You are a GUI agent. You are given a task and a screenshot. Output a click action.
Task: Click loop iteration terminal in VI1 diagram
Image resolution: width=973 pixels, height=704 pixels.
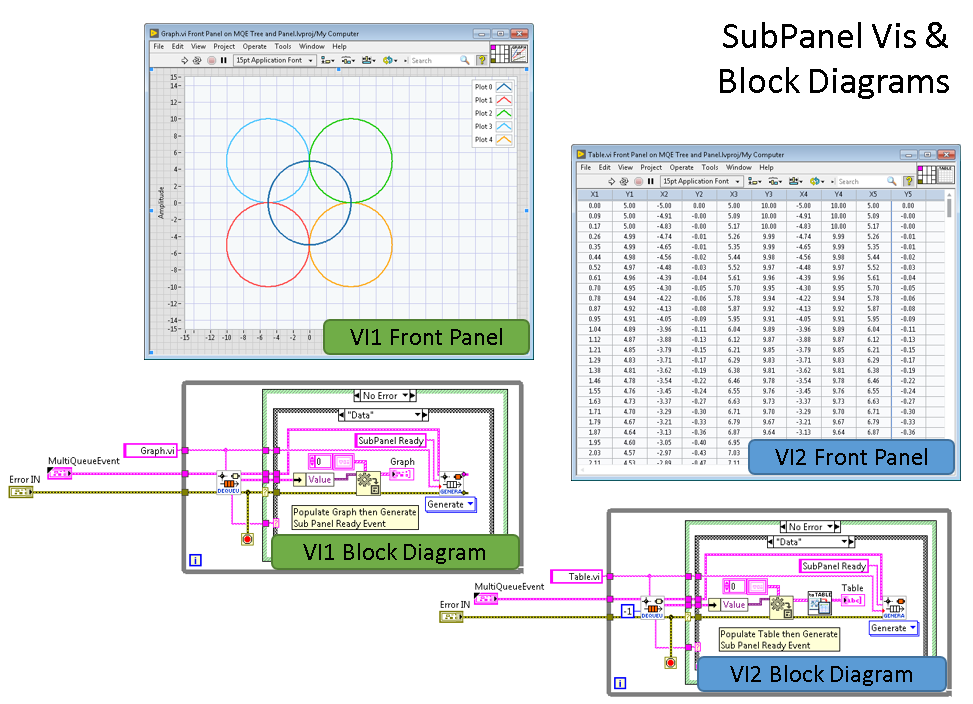195,560
